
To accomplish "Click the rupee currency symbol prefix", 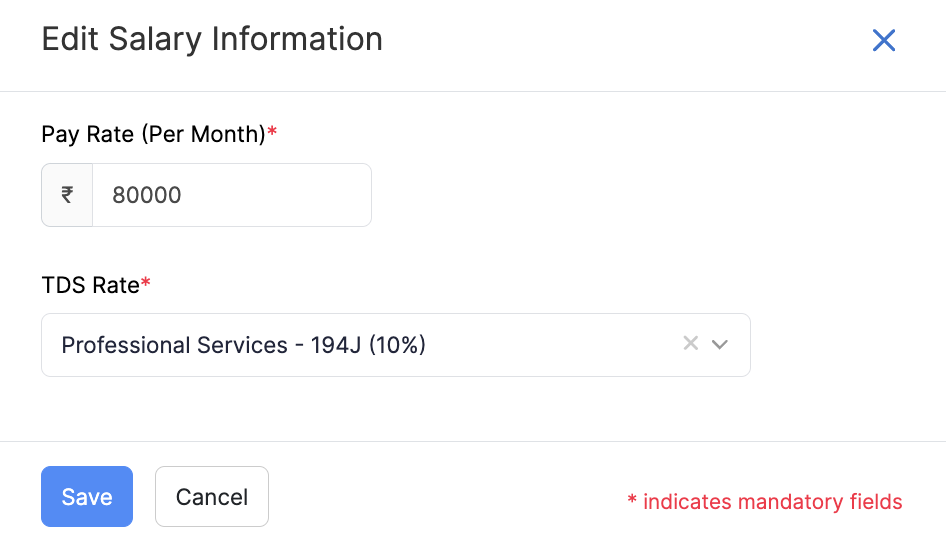I will tap(67, 195).
